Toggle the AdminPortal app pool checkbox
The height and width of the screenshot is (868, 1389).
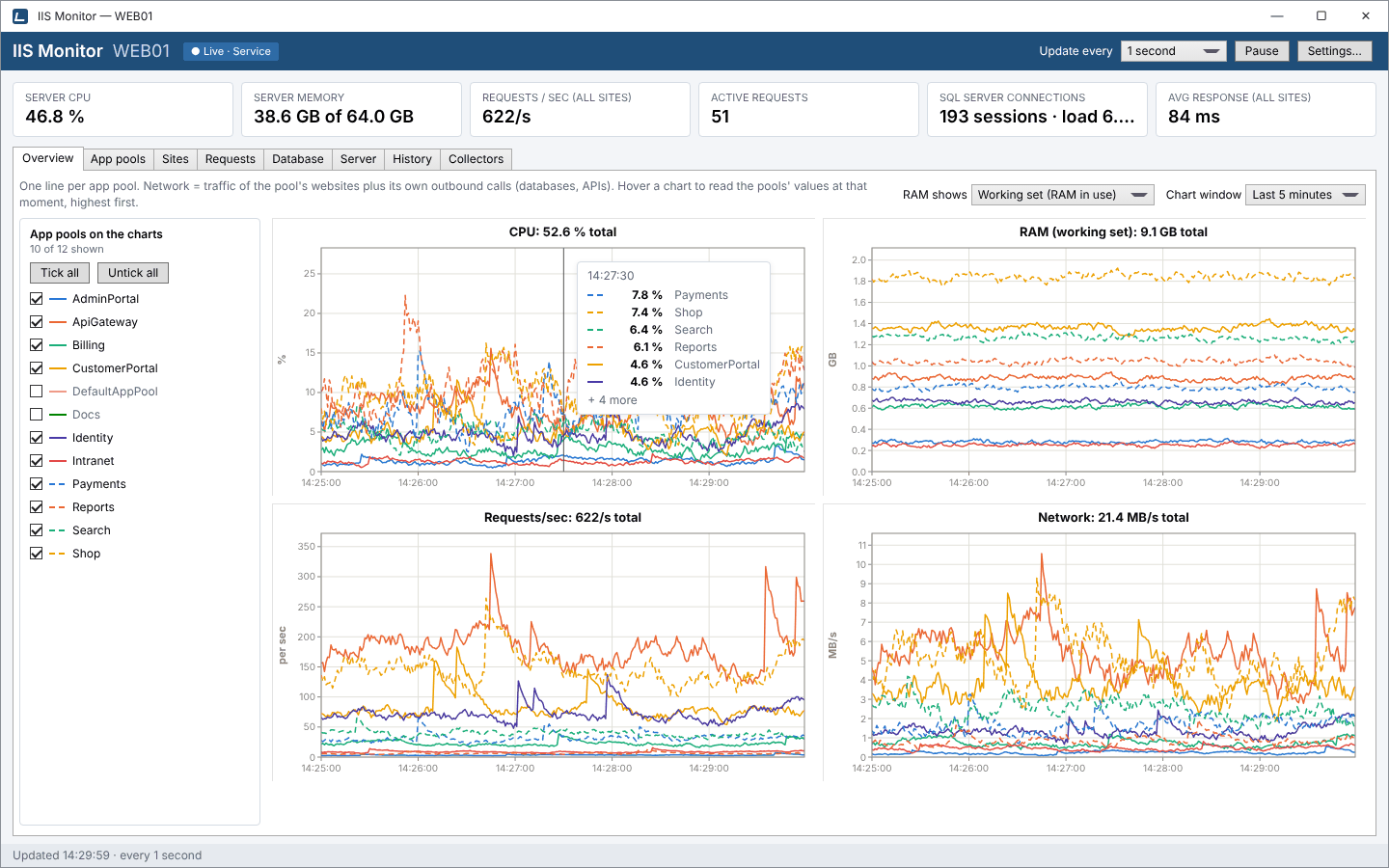37,299
